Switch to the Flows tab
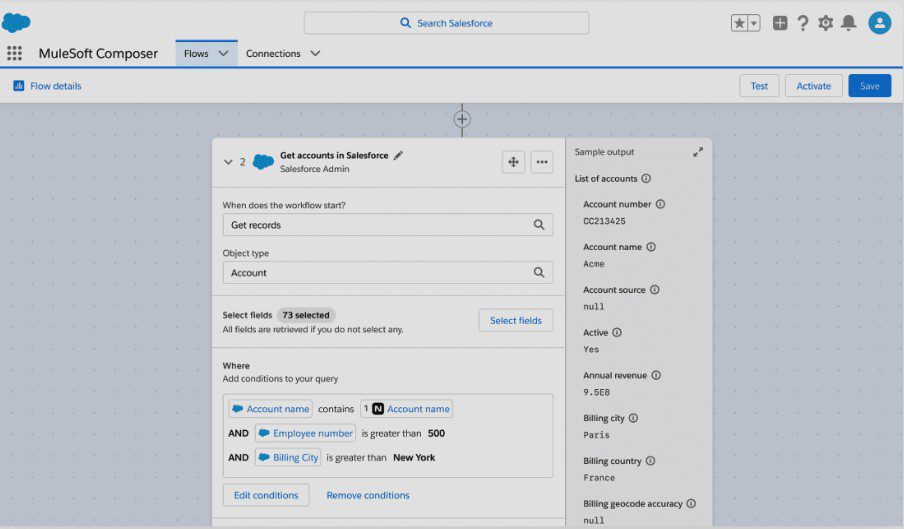Viewport: 904px width, 529px height. point(196,54)
